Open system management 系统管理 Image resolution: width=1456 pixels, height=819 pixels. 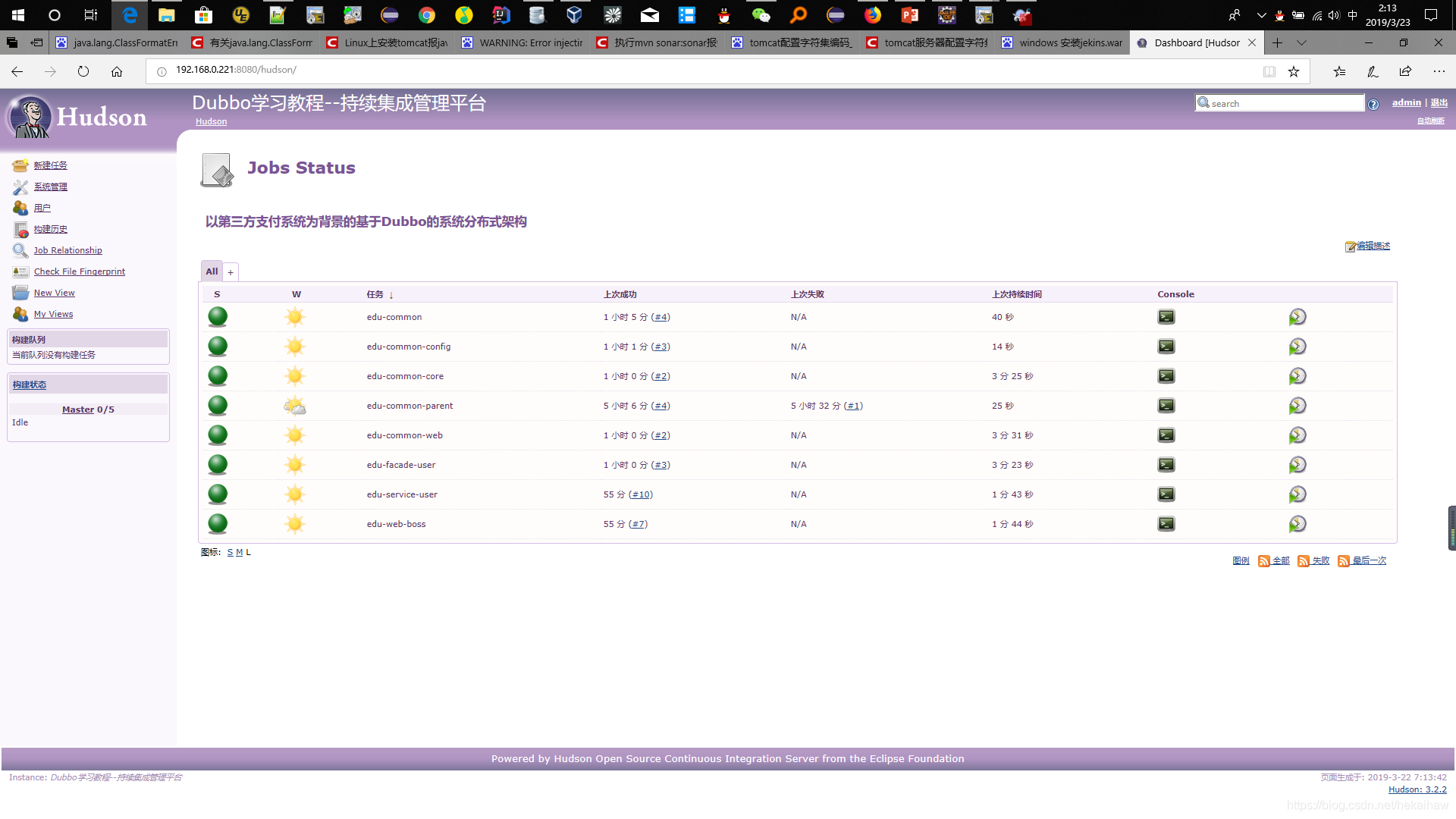(x=50, y=187)
